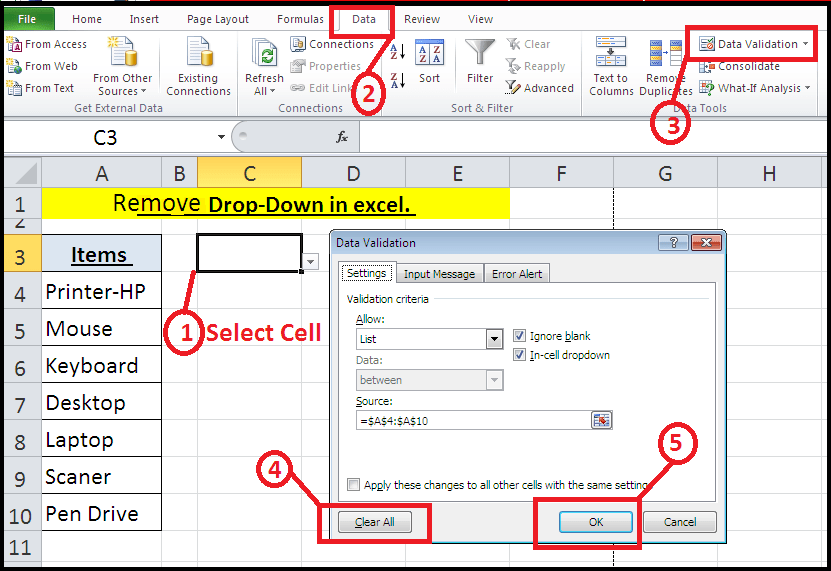Viewport: 831px width, 571px height.
Task: Select the Laptop cell
Action: tap(102, 439)
